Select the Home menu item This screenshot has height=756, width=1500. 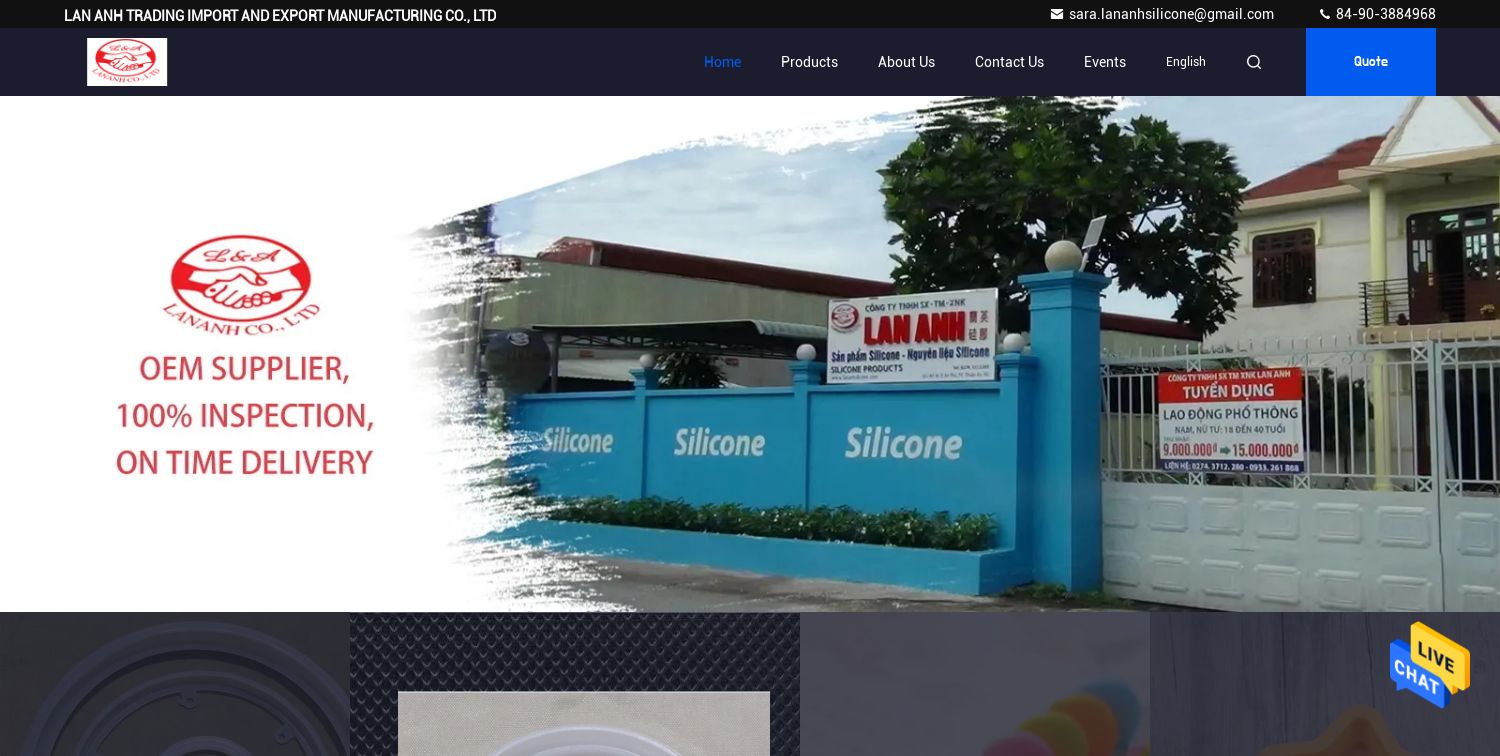722,62
